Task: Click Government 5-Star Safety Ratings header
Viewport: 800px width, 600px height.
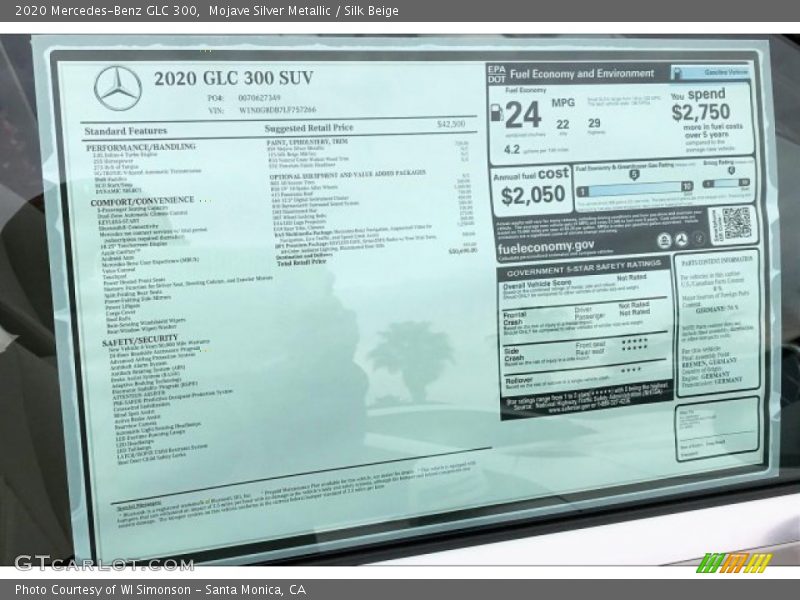Action: click(584, 268)
